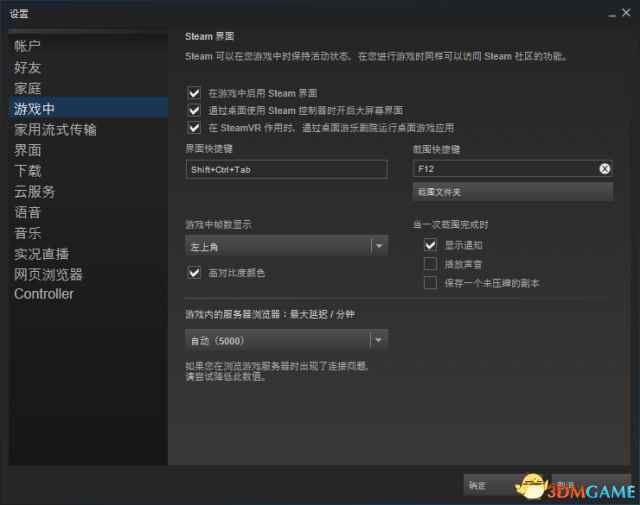The height and width of the screenshot is (505, 640).
Task: Go to the 下载 settings page
Action: [28, 171]
